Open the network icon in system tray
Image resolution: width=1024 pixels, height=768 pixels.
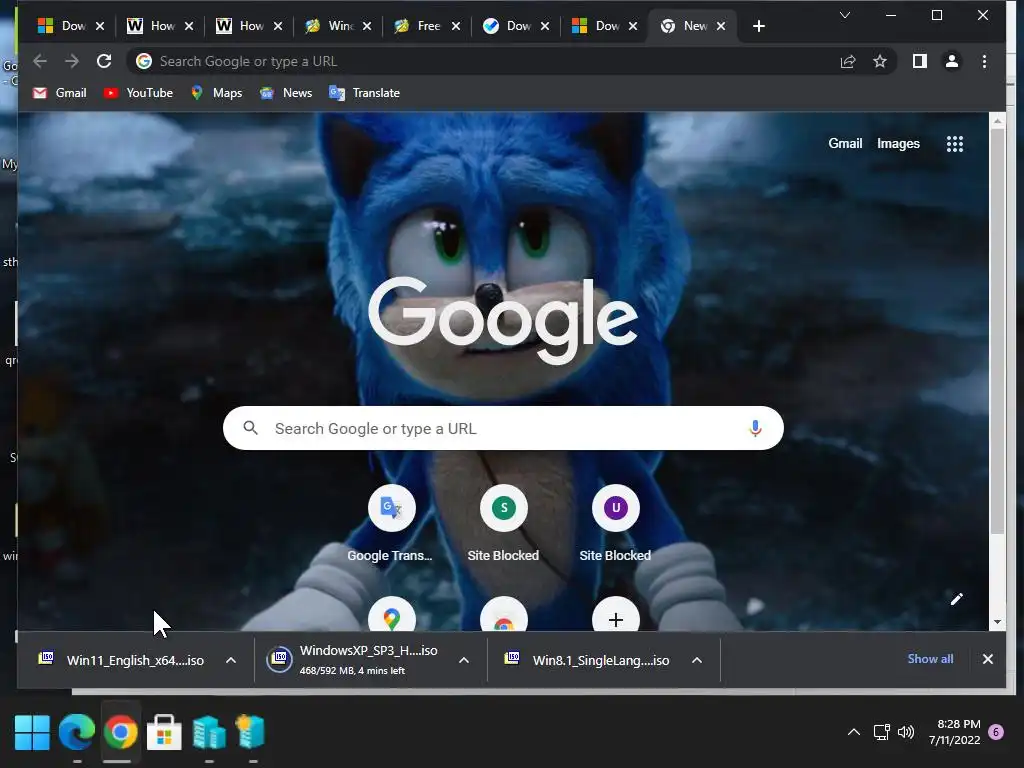[881, 732]
